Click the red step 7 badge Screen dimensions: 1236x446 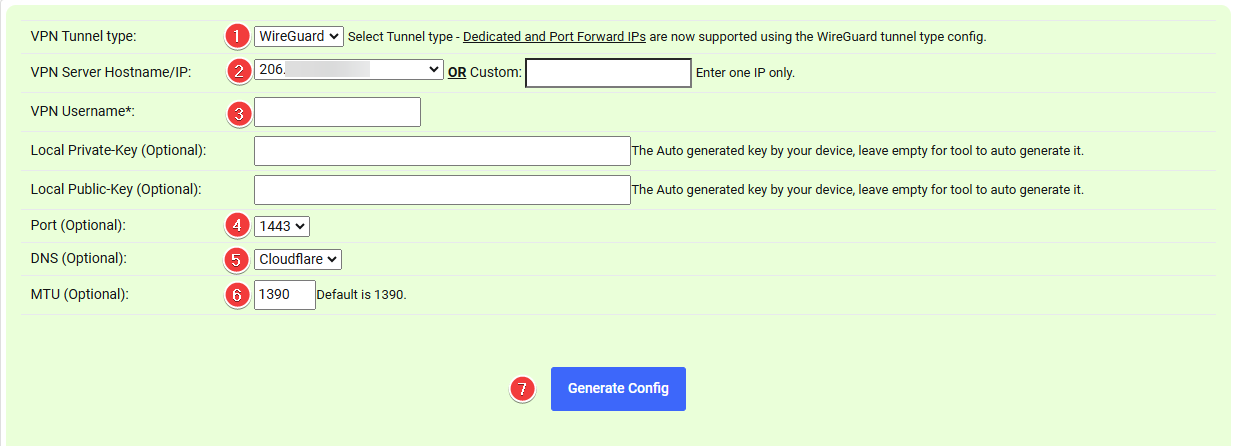click(x=522, y=389)
